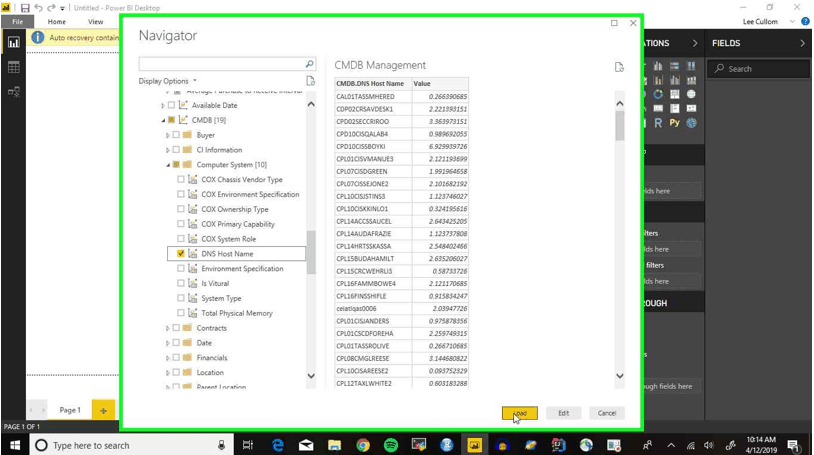The width and height of the screenshot is (814, 455).
Task: Click the CMDB.DNS Host Name column header
Action: click(373, 84)
